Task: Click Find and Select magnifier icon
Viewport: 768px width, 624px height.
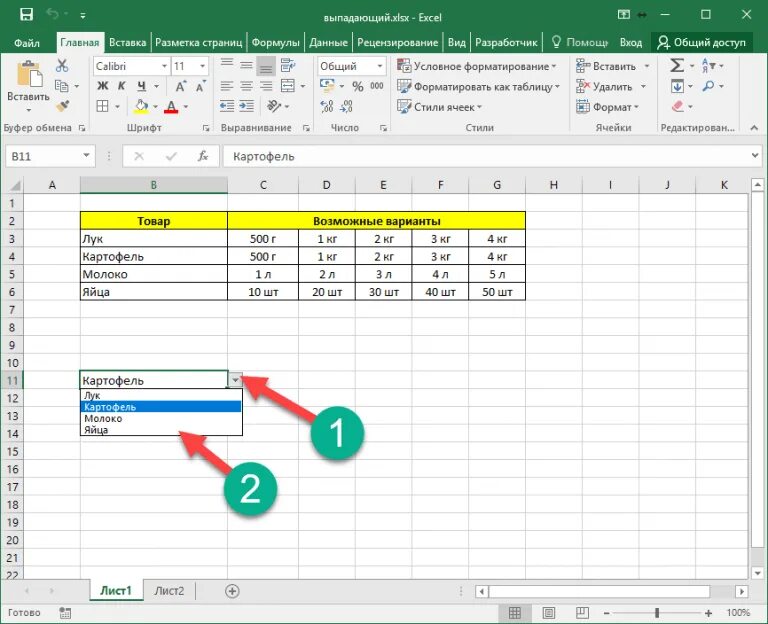Action: 708,86
